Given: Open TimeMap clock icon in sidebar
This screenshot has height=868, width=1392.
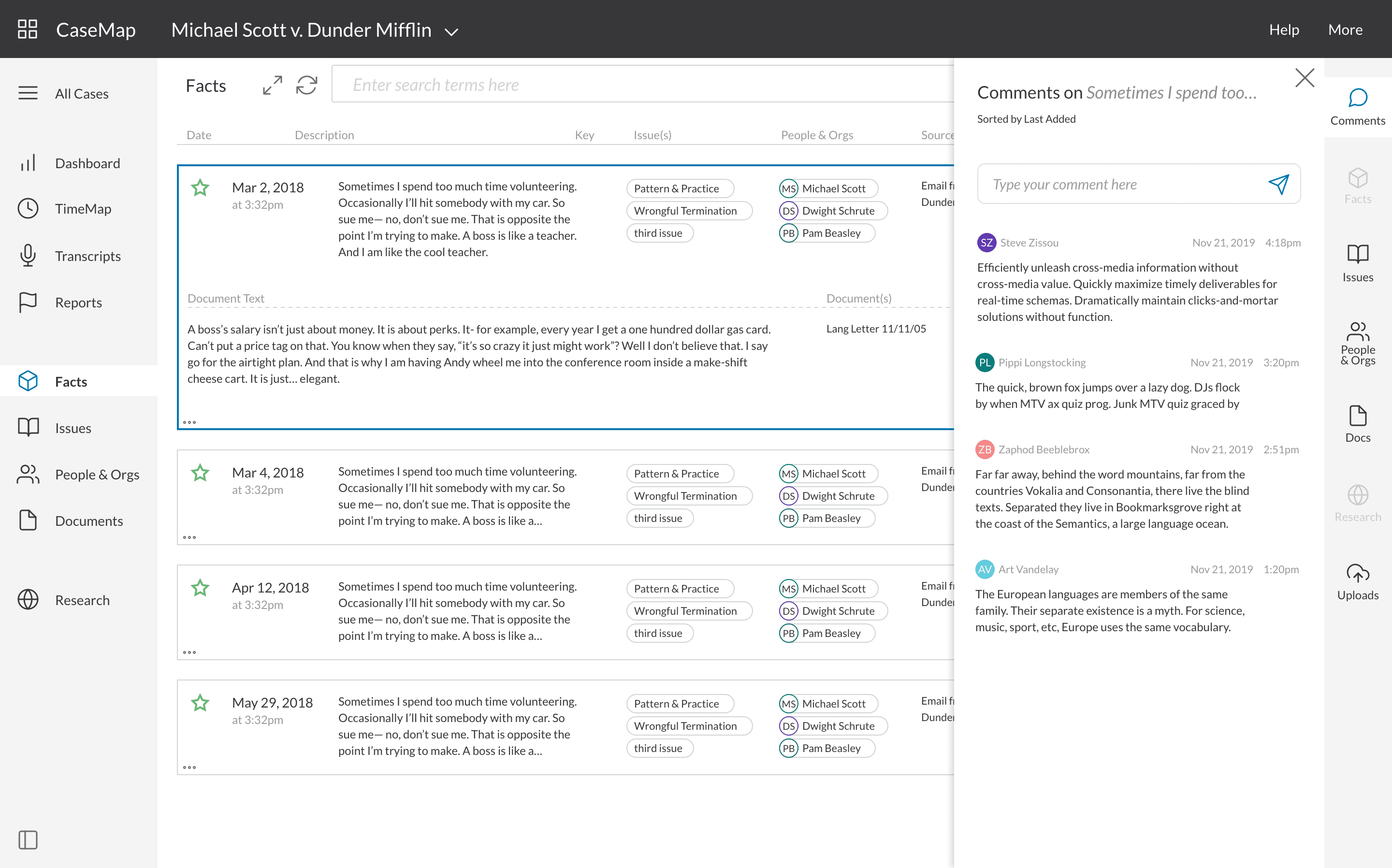Looking at the screenshot, I should 28,208.
